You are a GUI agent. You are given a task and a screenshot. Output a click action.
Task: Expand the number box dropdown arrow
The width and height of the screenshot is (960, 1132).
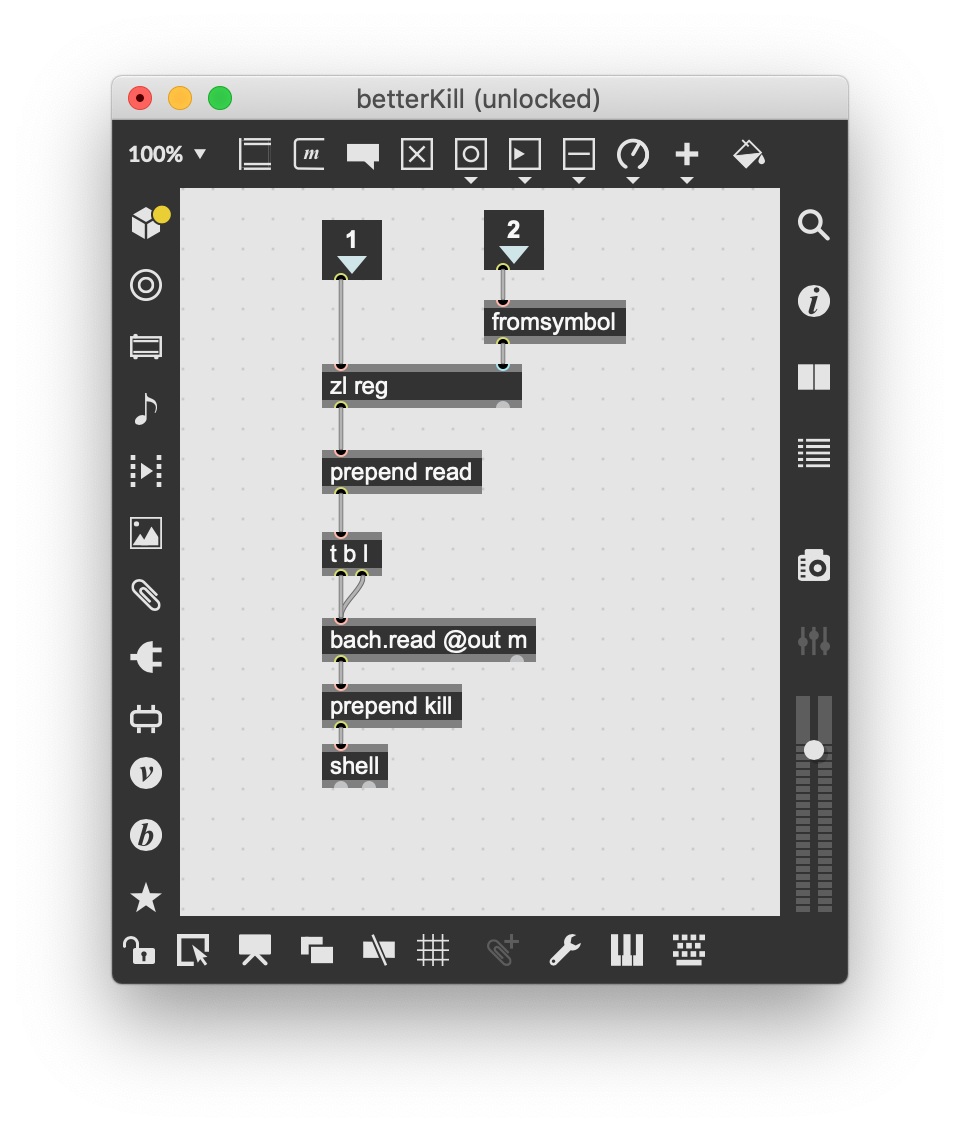[525, 180]
